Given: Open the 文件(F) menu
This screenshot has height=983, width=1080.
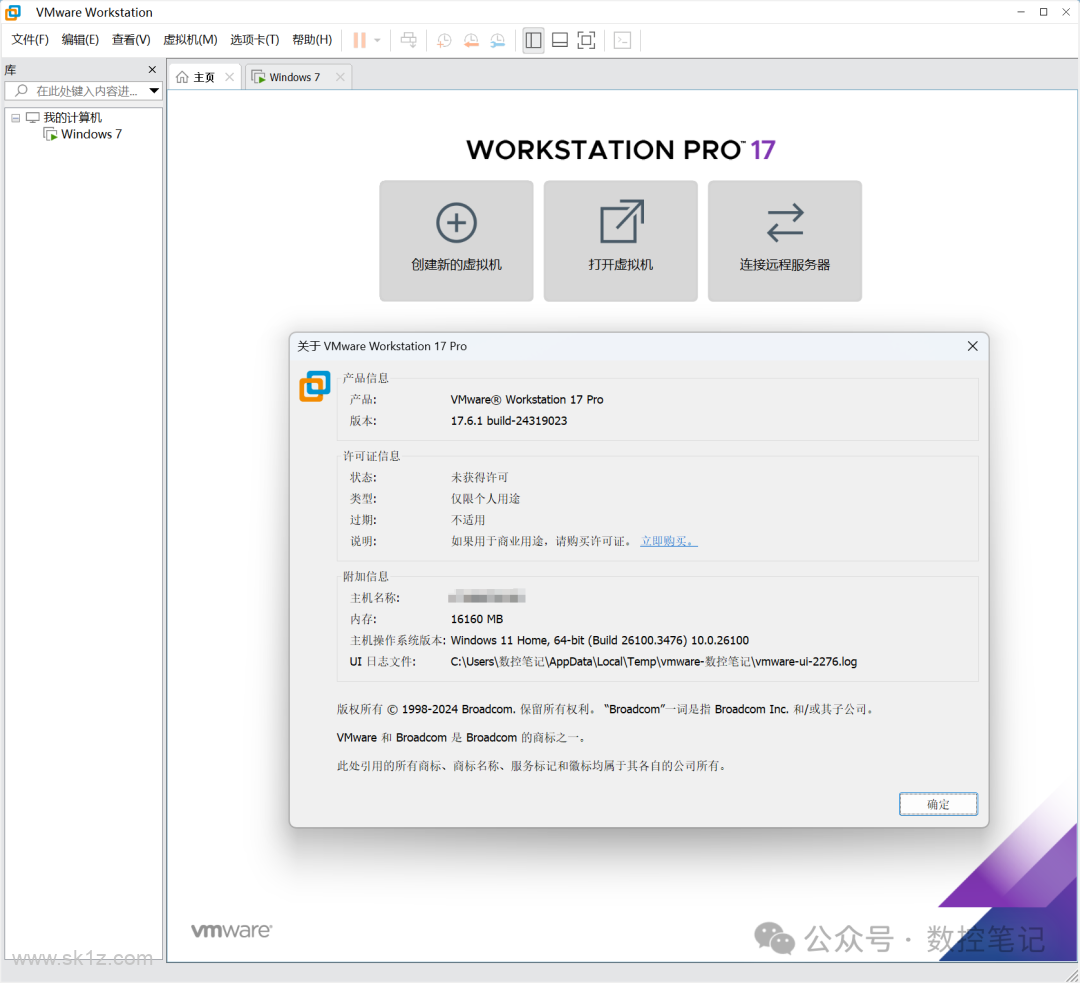Looking at the screenshot, I should point(30,40).
